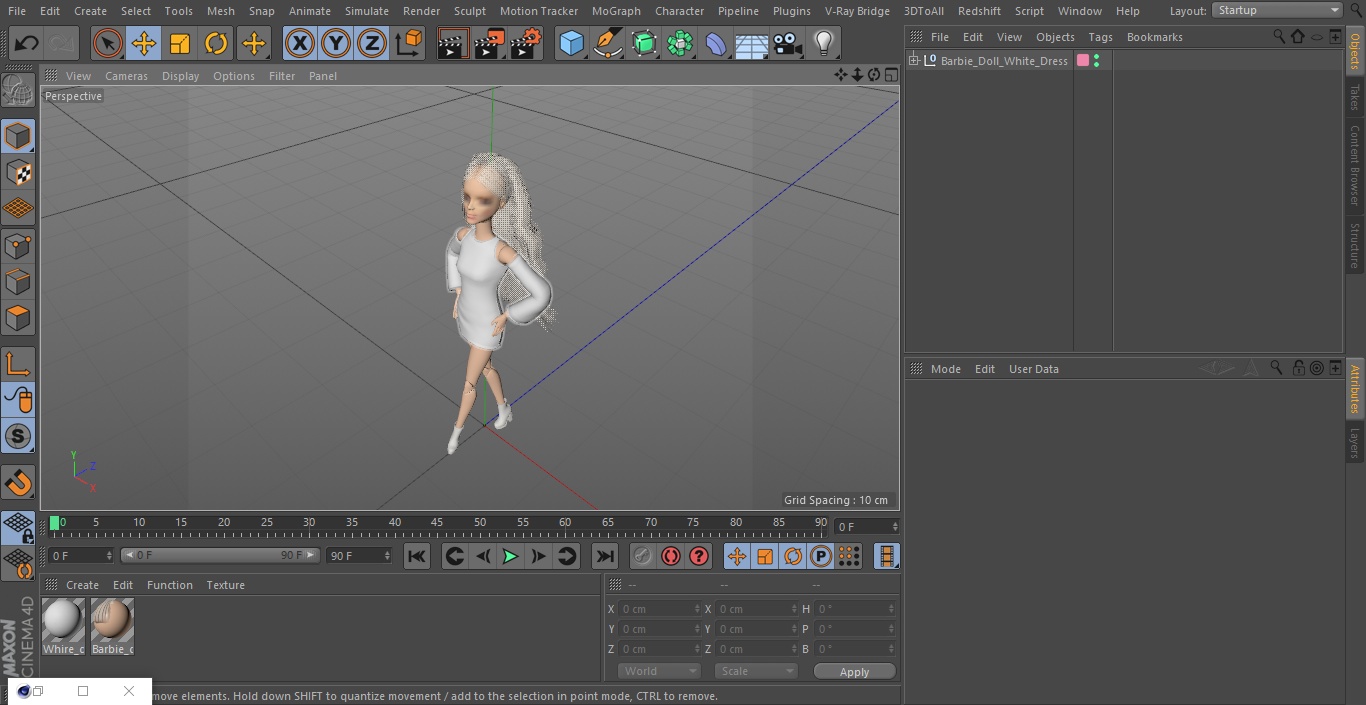Select the Live Selection tool
1366x705 pixels.
(x=108, y=43)
